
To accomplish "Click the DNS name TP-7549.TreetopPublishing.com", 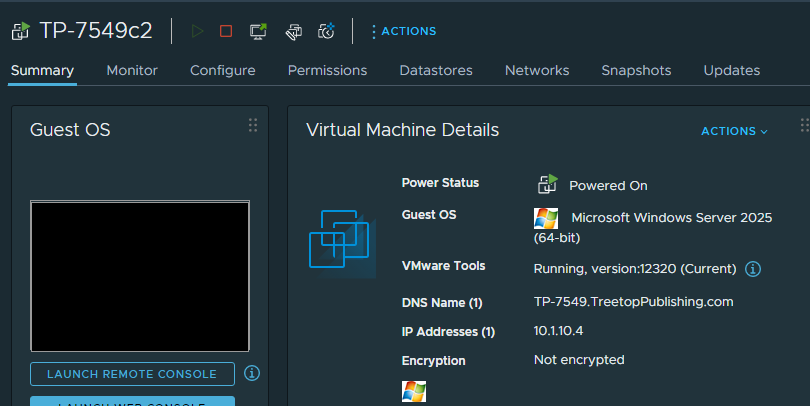I will point(633,302).
